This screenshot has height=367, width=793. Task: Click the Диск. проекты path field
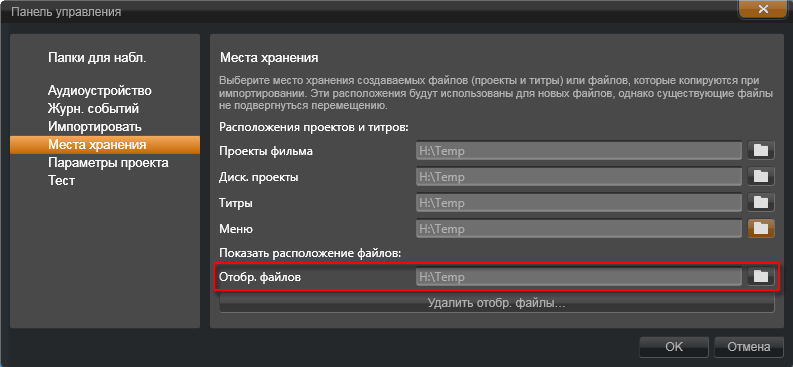[579, 177]
